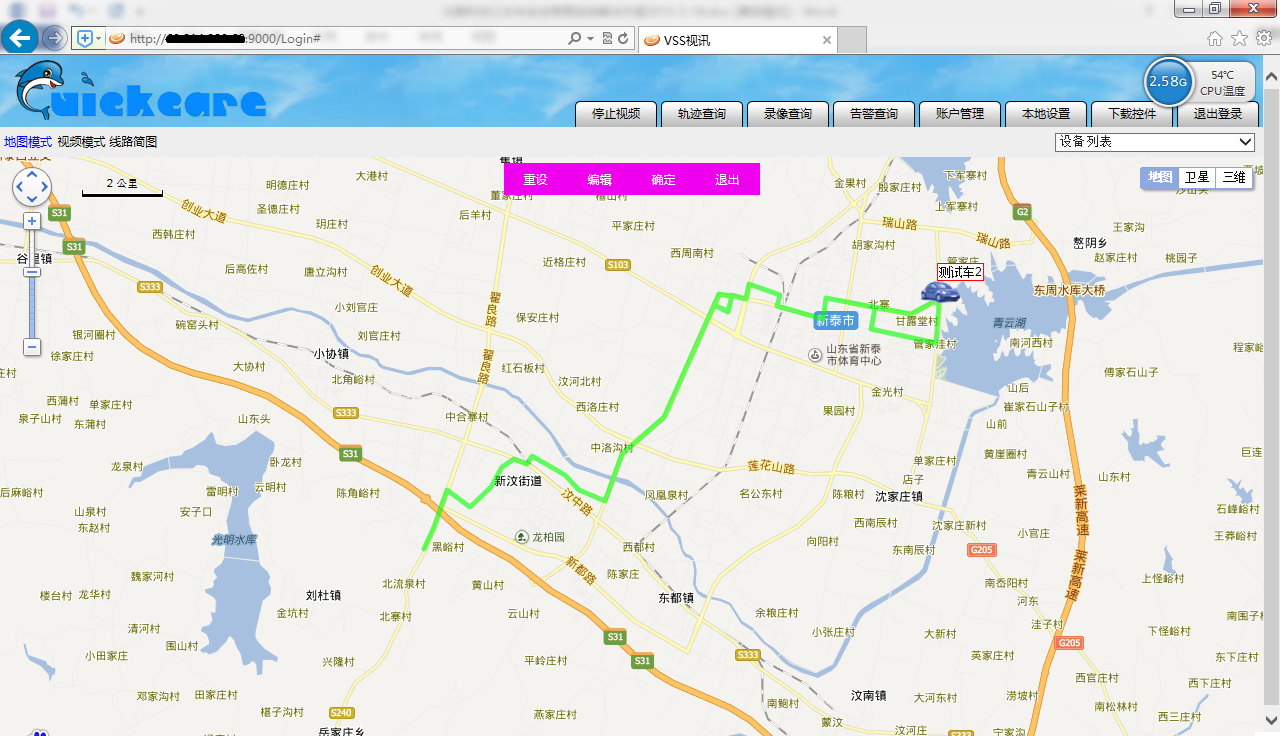Click the blue test car icon on the map
The height and width of the screenshot is (736, 1280).
tap(939, 292)
